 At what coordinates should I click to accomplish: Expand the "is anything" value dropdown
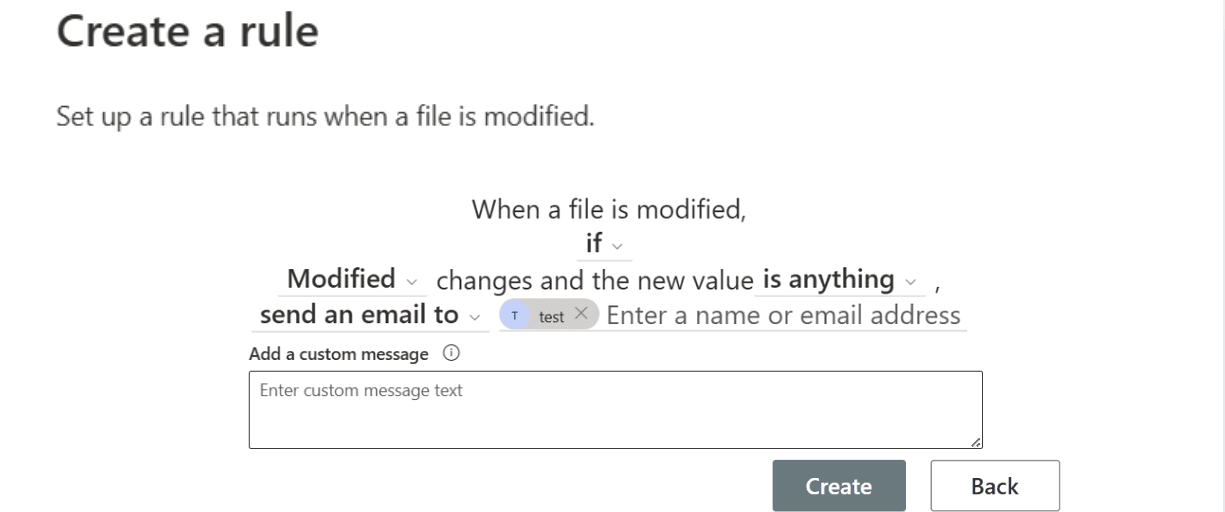click(x=828, y=279)
